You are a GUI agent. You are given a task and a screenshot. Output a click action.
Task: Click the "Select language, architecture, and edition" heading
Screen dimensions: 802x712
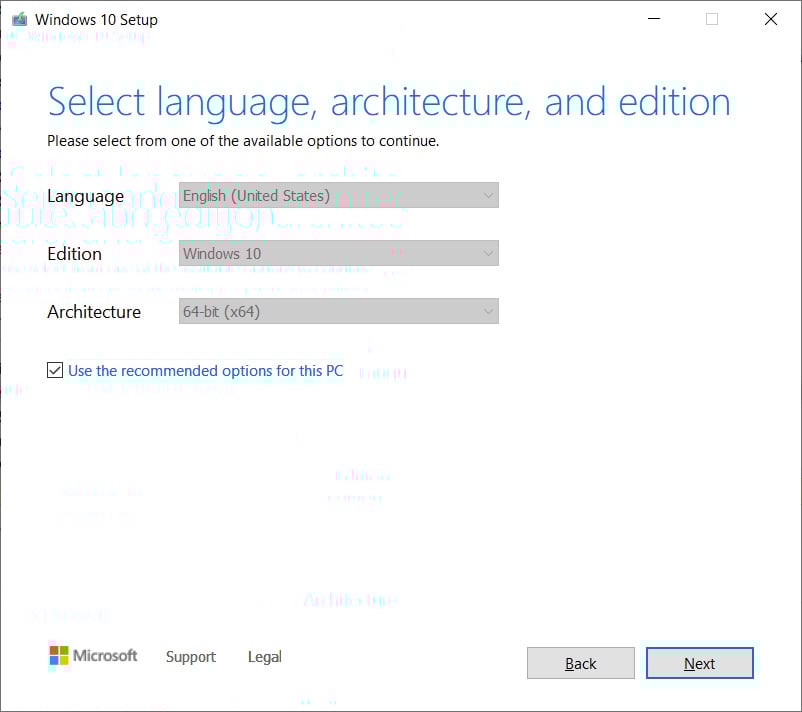[x=389, y=102]
